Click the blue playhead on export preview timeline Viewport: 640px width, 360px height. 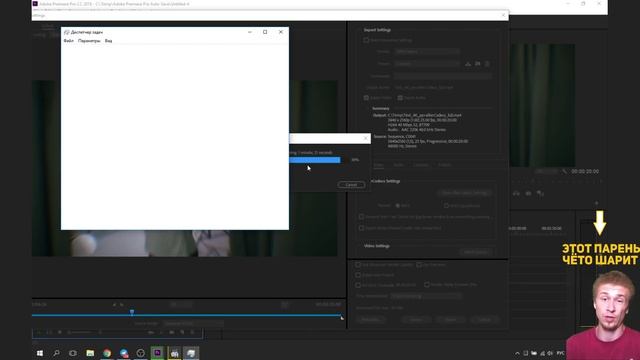tap(132, 312)
